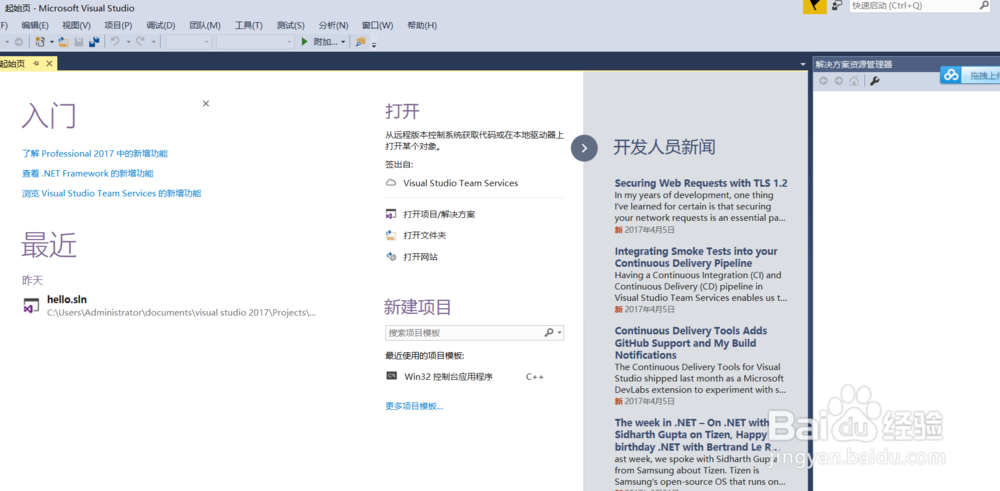This screenshot has width=1000, height=491.
Task: Open the New Project icon's dropdown arrow
Action: (52, 42)
